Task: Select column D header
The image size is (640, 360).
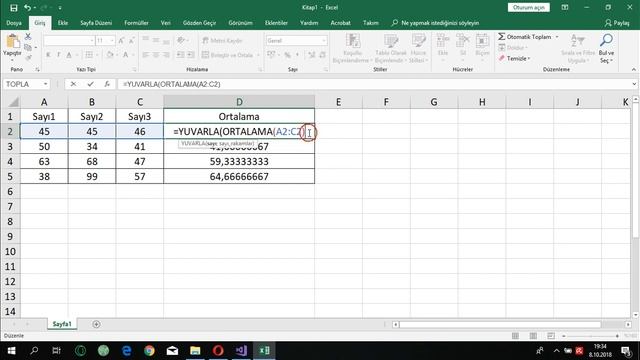Action: coord(239,102)
